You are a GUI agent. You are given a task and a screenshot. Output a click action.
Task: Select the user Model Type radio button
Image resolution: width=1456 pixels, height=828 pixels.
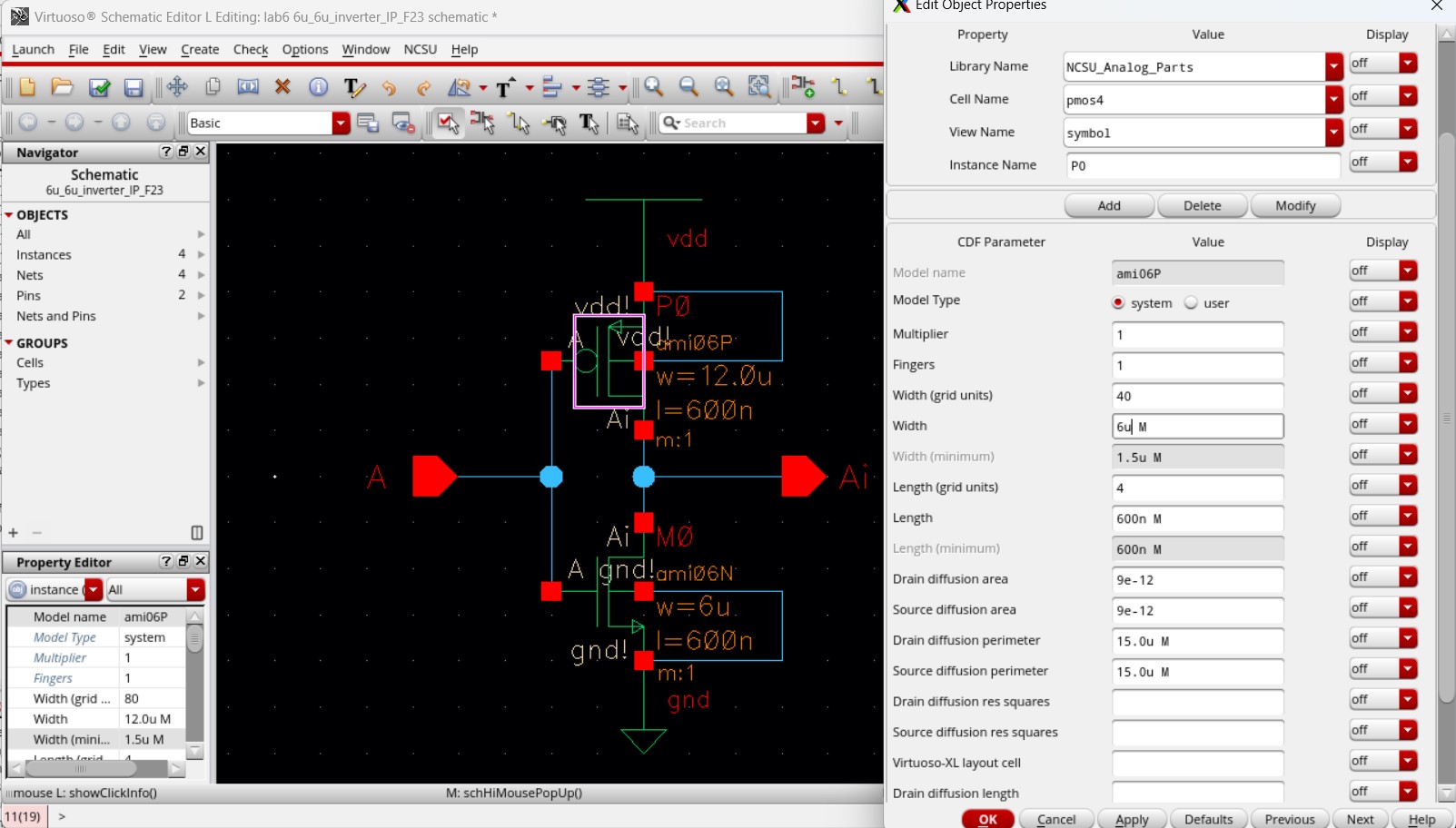[1191, 302]
